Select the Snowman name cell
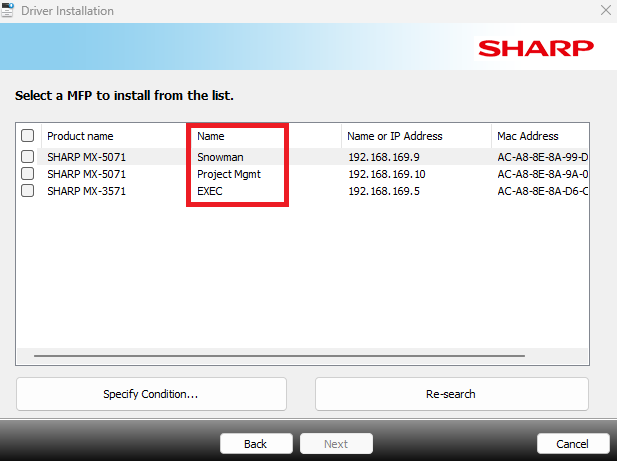The height and width of the screenshot is (461, 617). (x=220, y=157)
